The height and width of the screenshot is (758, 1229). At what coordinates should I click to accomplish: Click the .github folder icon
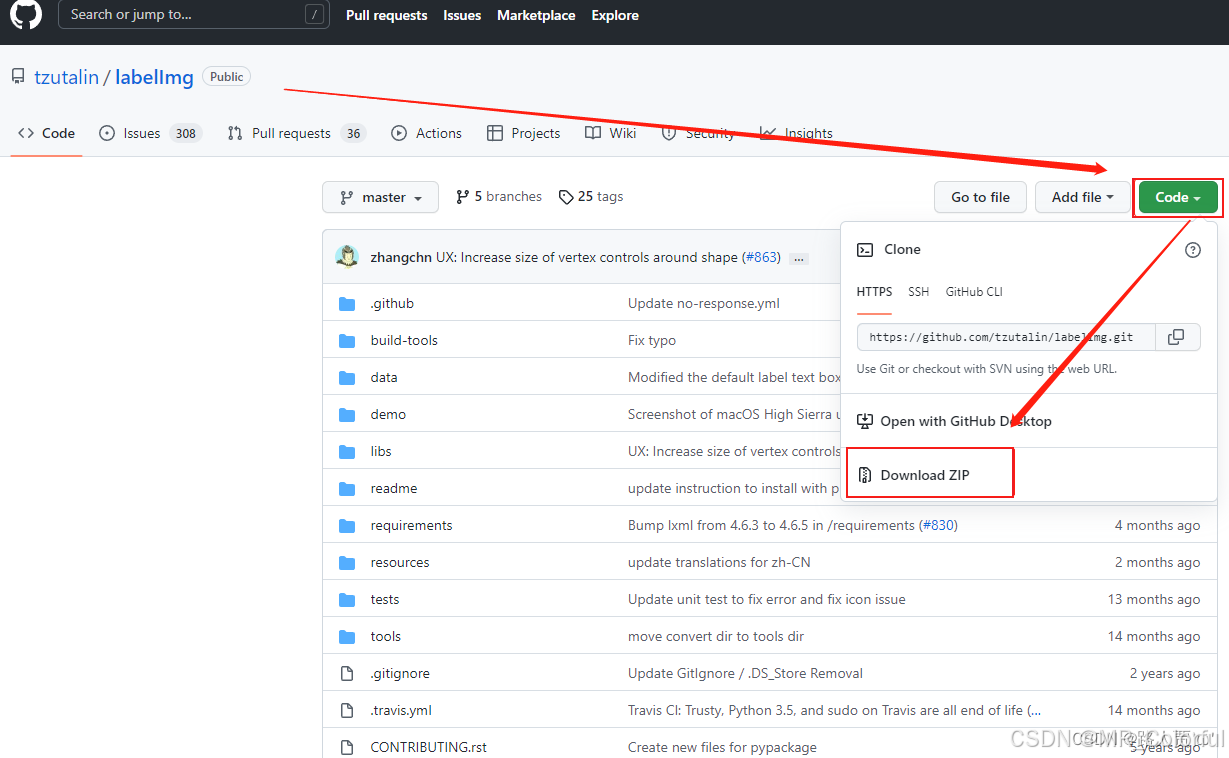347,303
